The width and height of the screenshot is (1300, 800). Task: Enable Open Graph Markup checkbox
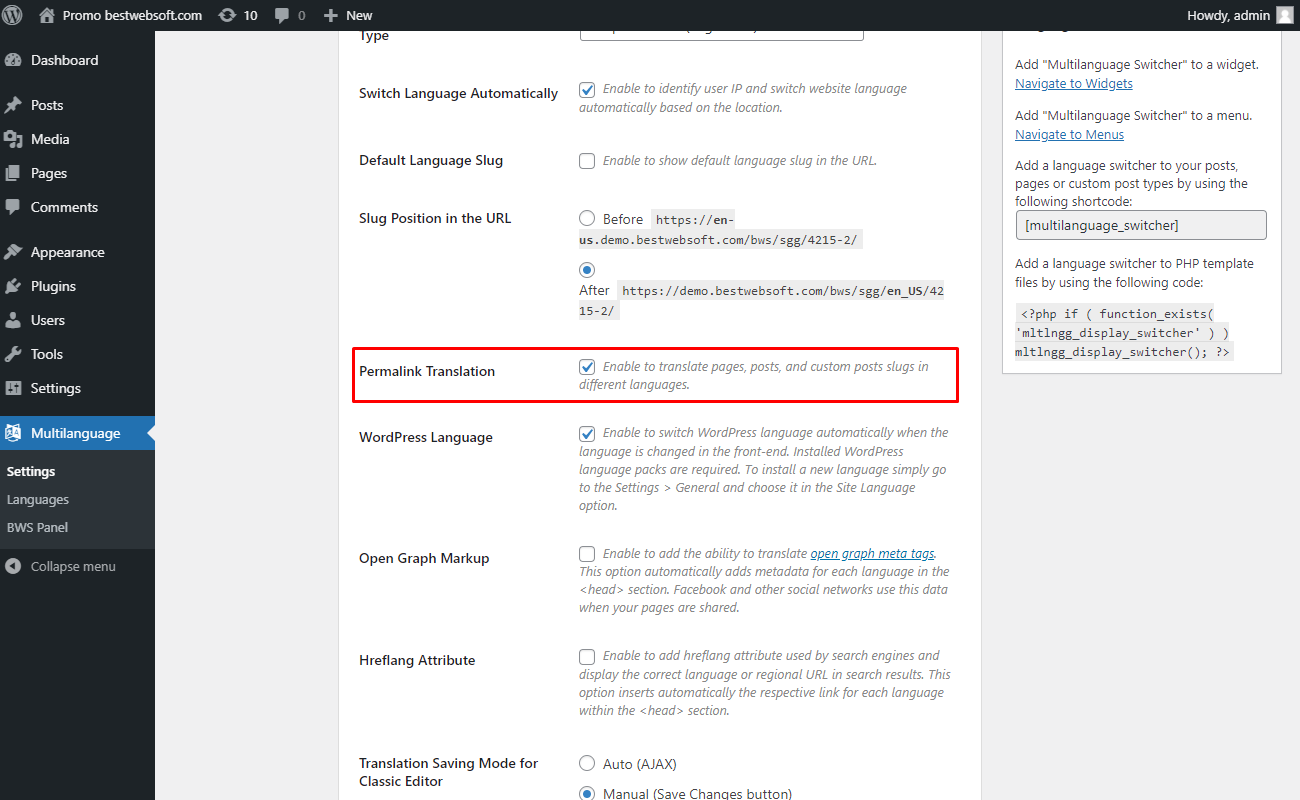point(587,554)
